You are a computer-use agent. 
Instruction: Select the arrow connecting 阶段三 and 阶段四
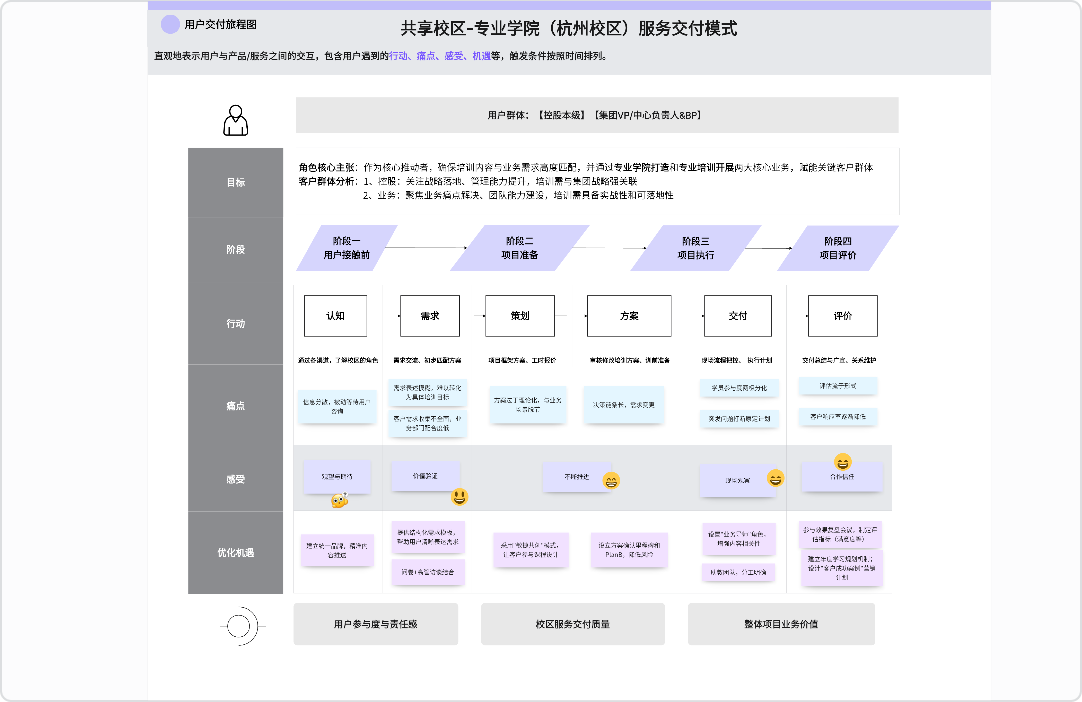[769, 248]
